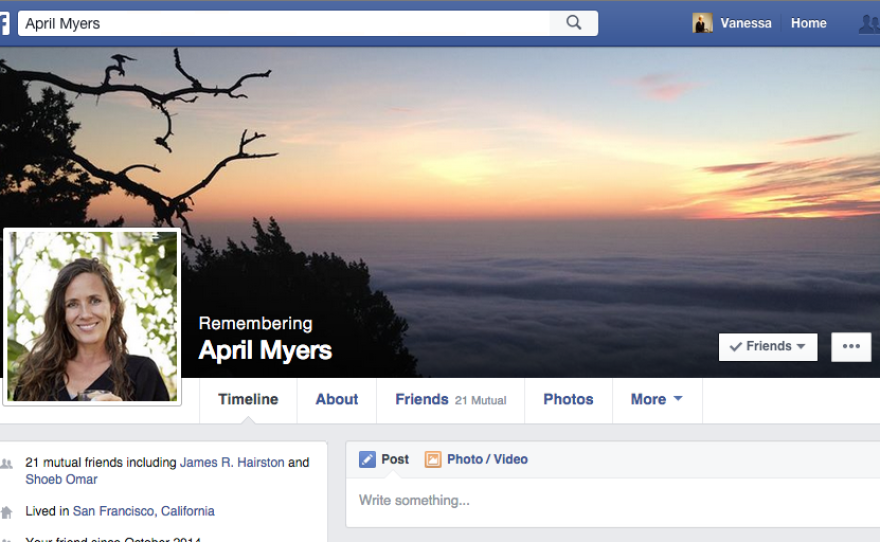Open April Myers' profile photo
This screenshot has width=880, height=542.
[92, 316]
